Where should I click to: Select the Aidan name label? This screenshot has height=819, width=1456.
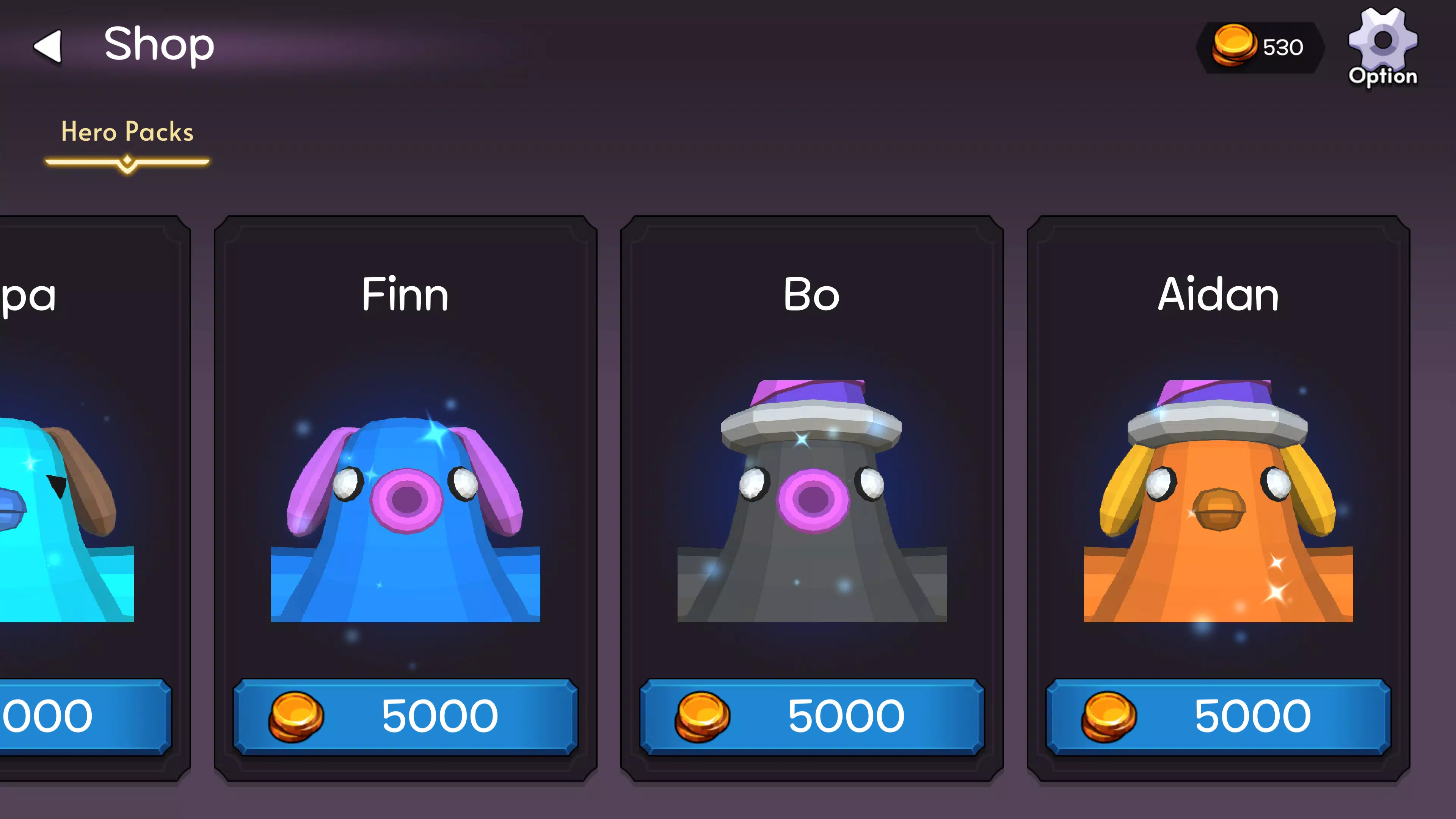[1218, 294]
